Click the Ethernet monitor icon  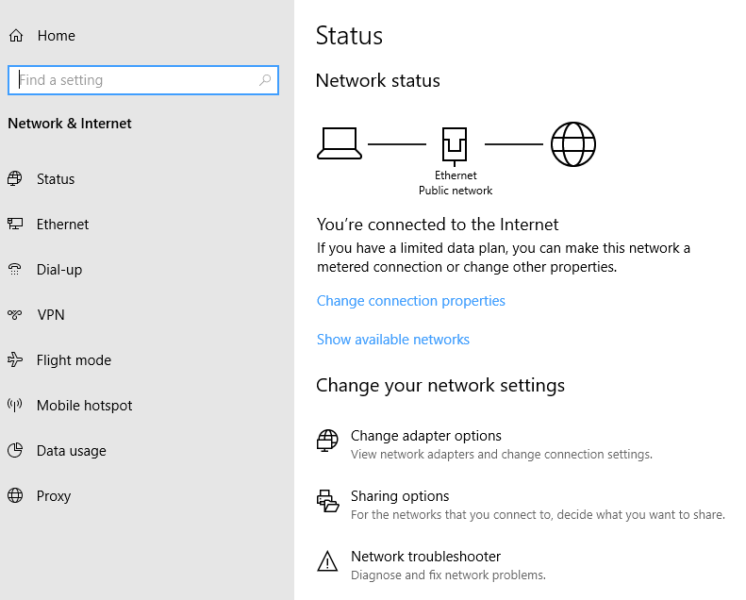(x=15, y=224)
